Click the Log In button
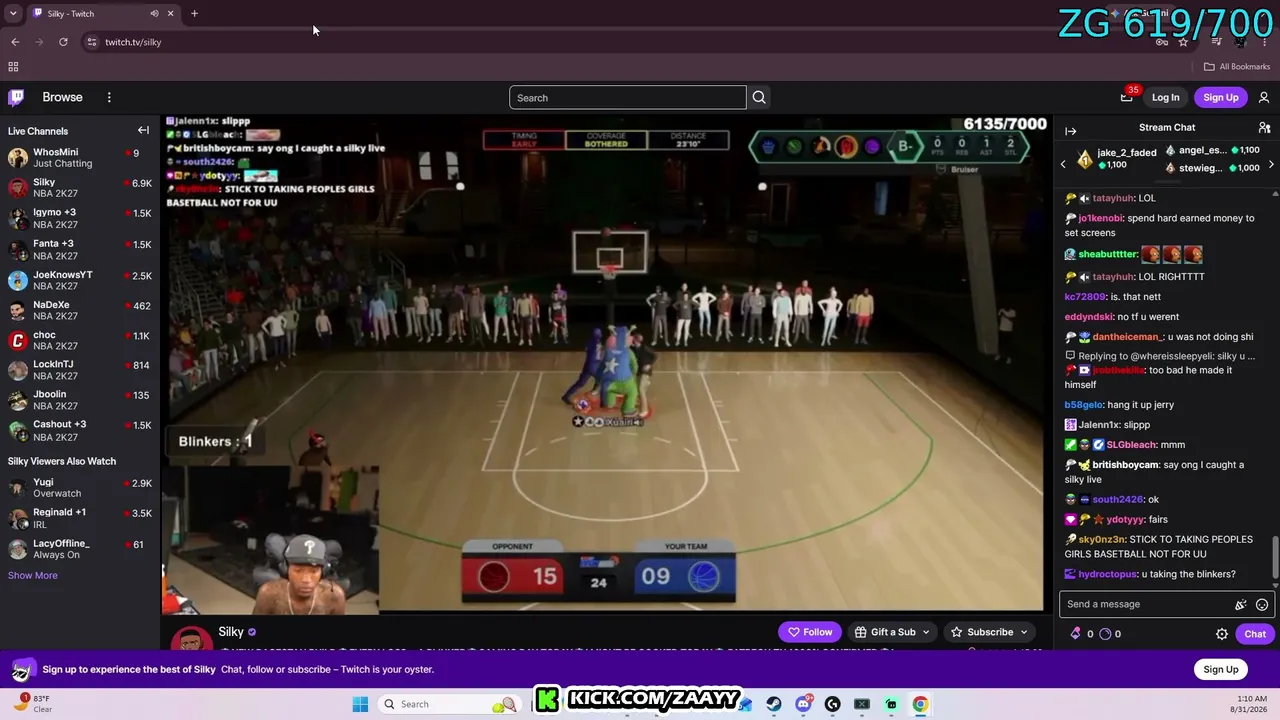Screen dimensions: 1280x720 click(x=1166, y=97)
